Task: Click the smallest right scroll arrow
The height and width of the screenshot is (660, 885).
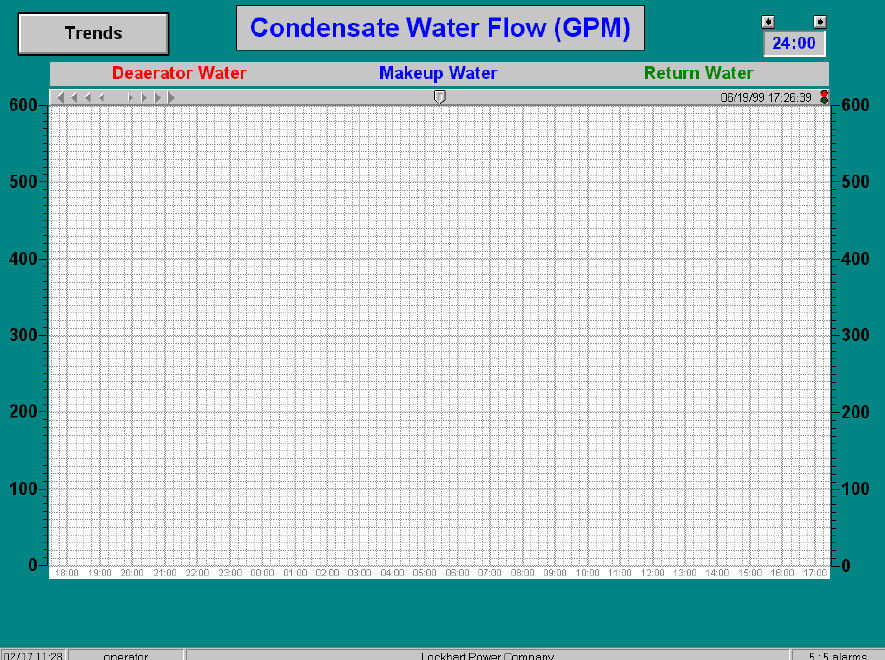Action: coord(130,98)
